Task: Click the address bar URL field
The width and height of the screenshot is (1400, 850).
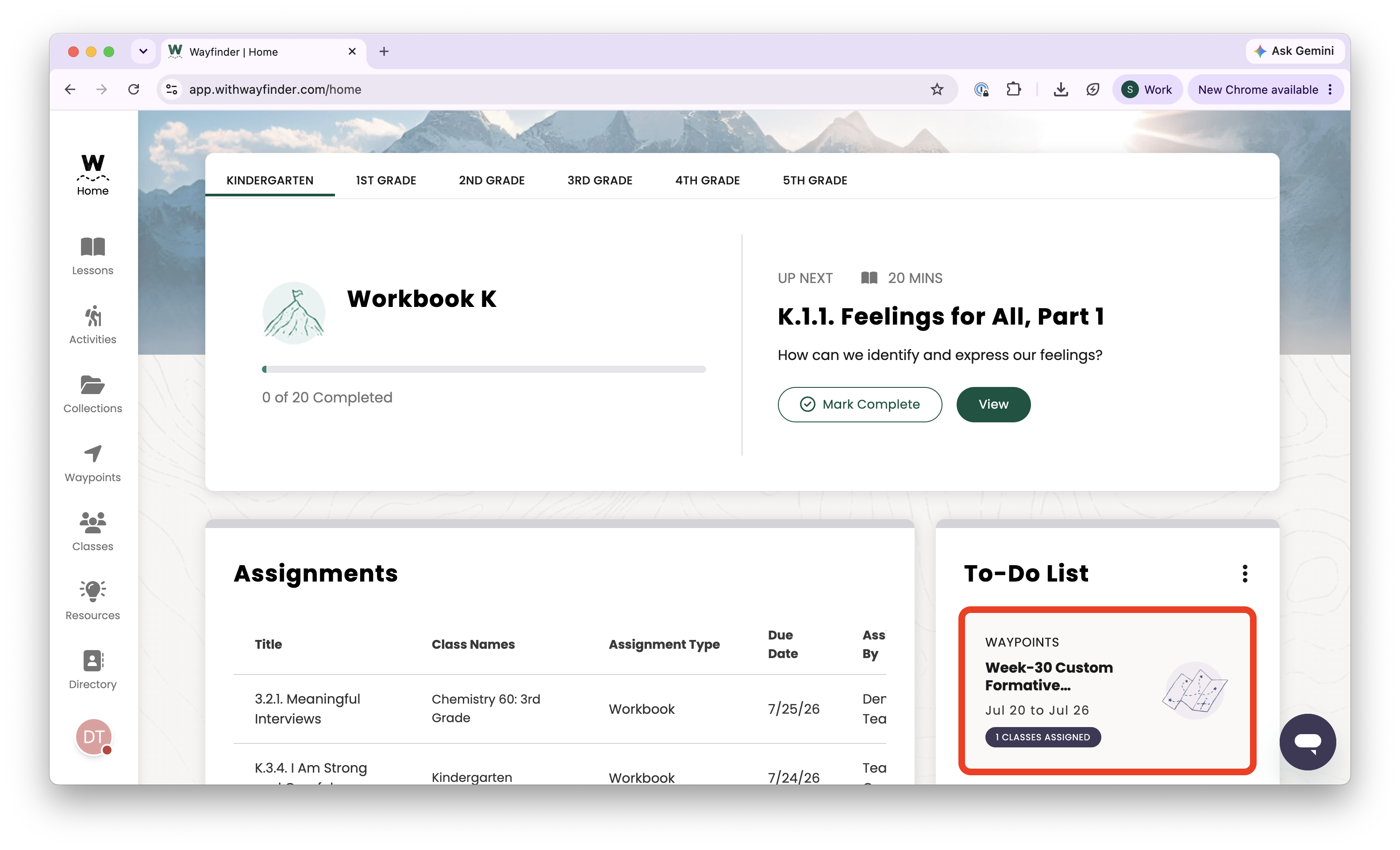Action: tap(557, 89)
